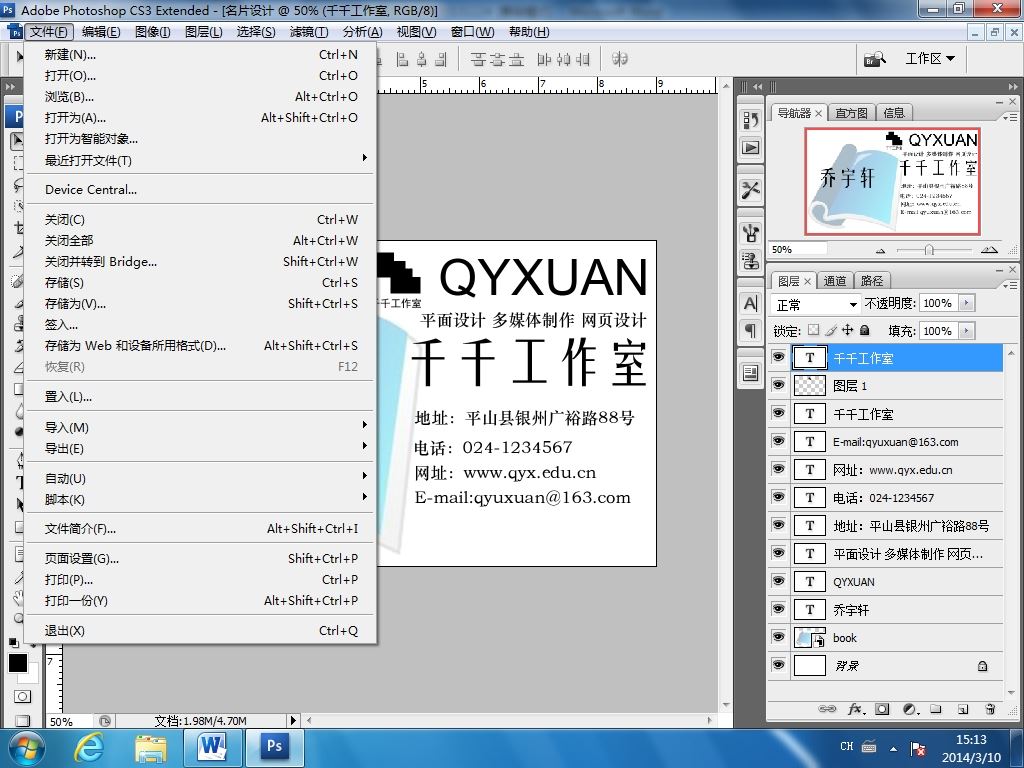
Task: Create a new layer
Action: [963, 709]
